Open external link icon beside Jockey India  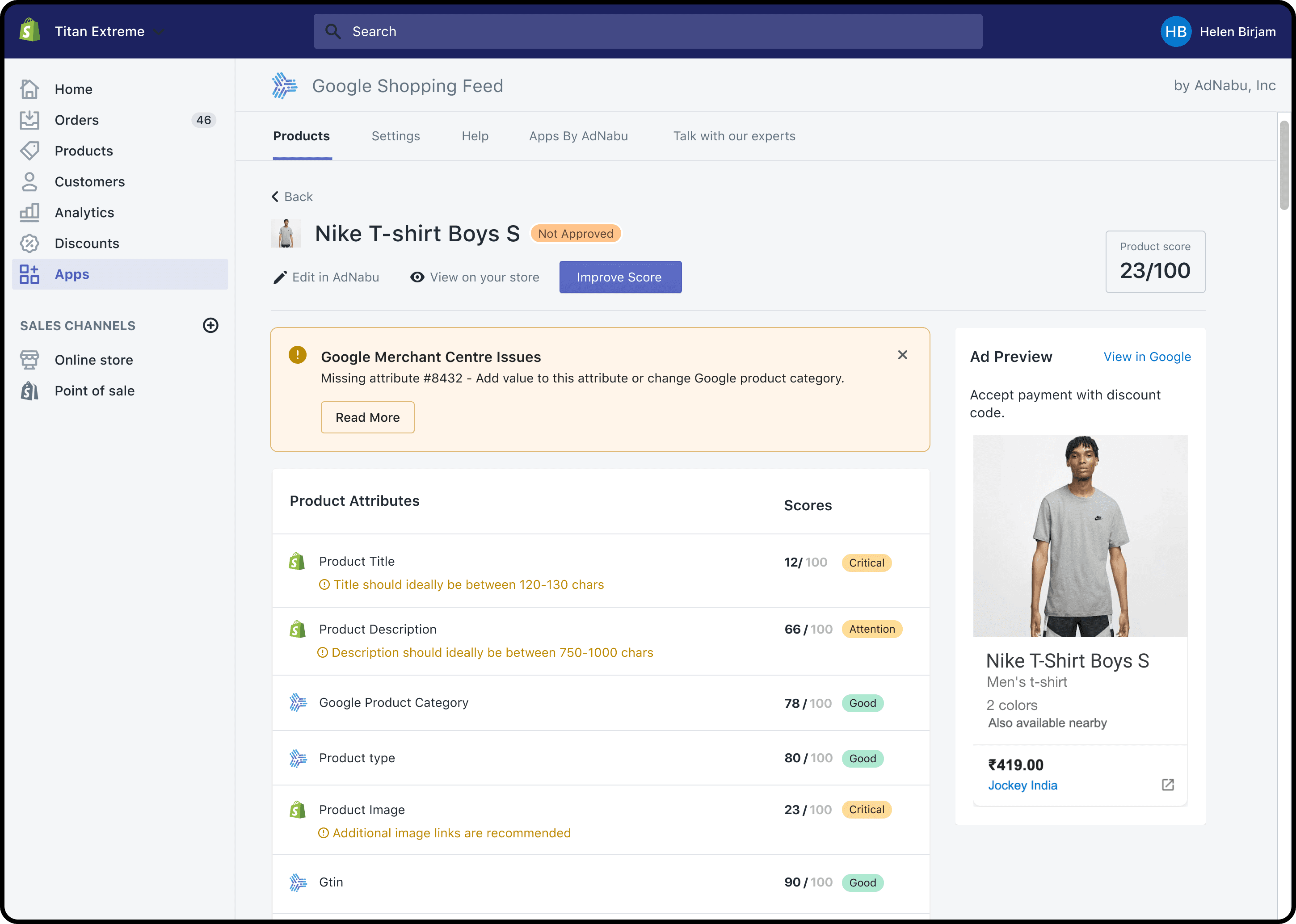[1167, 785]
